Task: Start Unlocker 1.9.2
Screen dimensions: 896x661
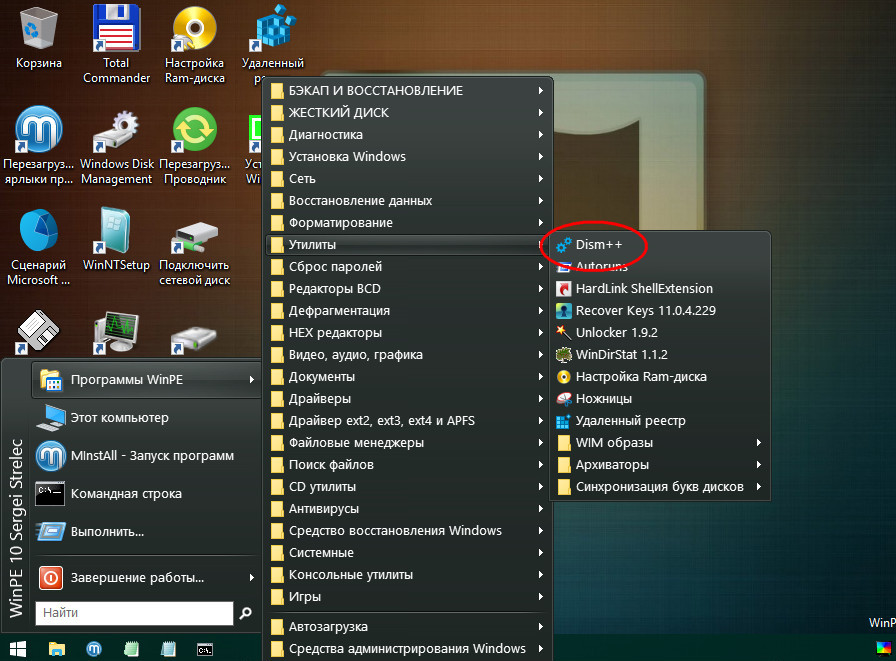Action: pyautogui.click(x=616, y=332)
